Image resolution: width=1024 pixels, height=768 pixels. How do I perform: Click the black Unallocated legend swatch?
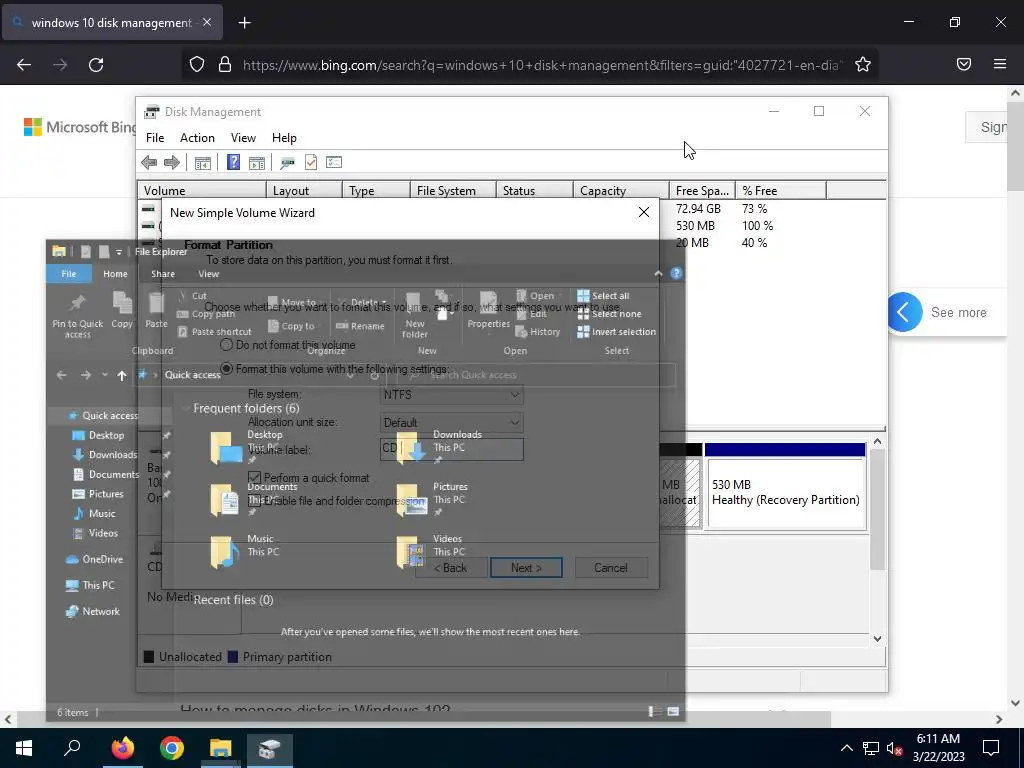pyautogui.click(x=149, y=657)
